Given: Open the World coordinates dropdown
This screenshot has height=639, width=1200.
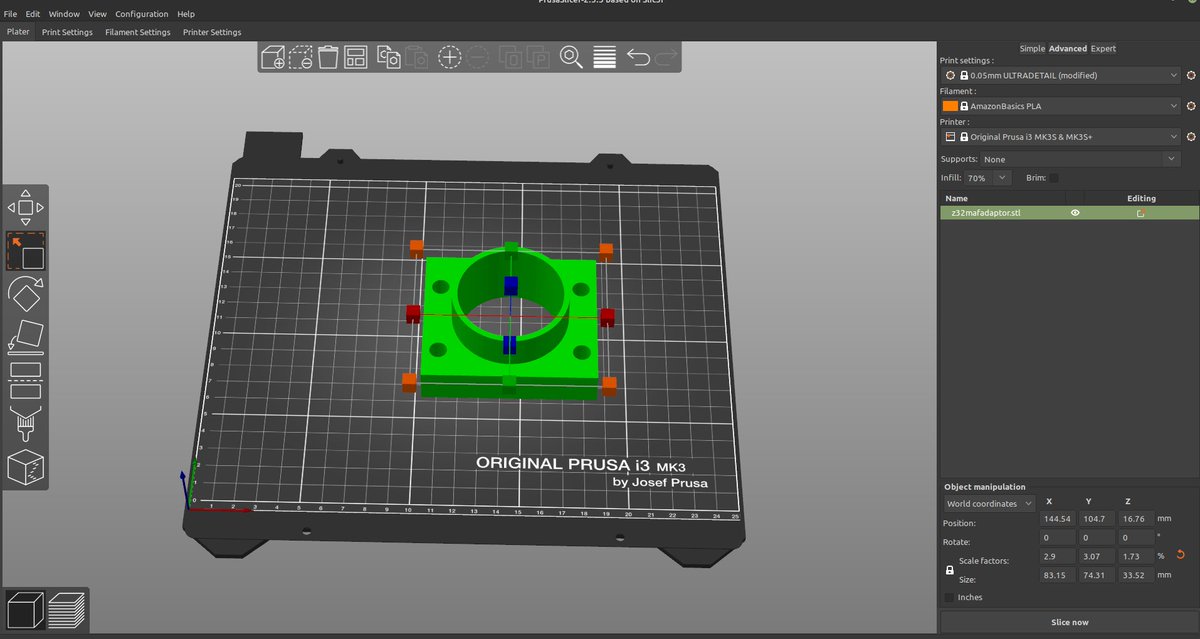Looking at the screenshot, I should 990,504.
